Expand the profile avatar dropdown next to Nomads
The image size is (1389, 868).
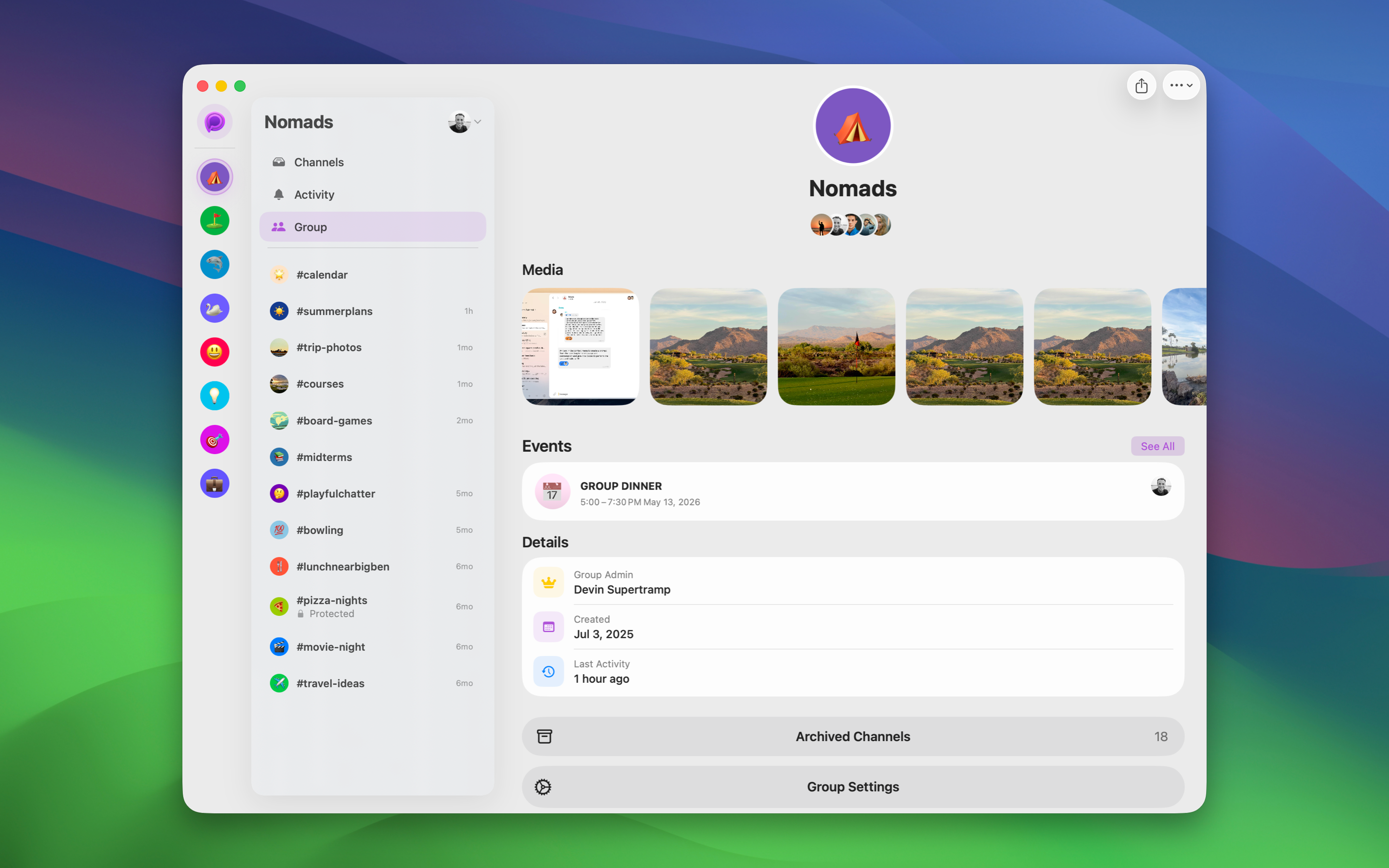coord(464,122)
